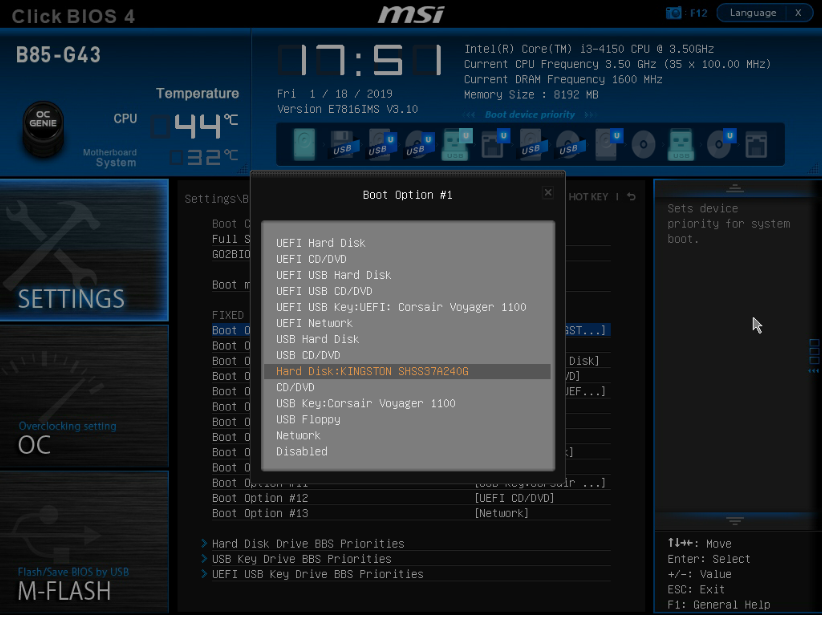Select USB Floppy in boot list
The width and height of the screenshot is (824, 628).
(x=308, y=419)
